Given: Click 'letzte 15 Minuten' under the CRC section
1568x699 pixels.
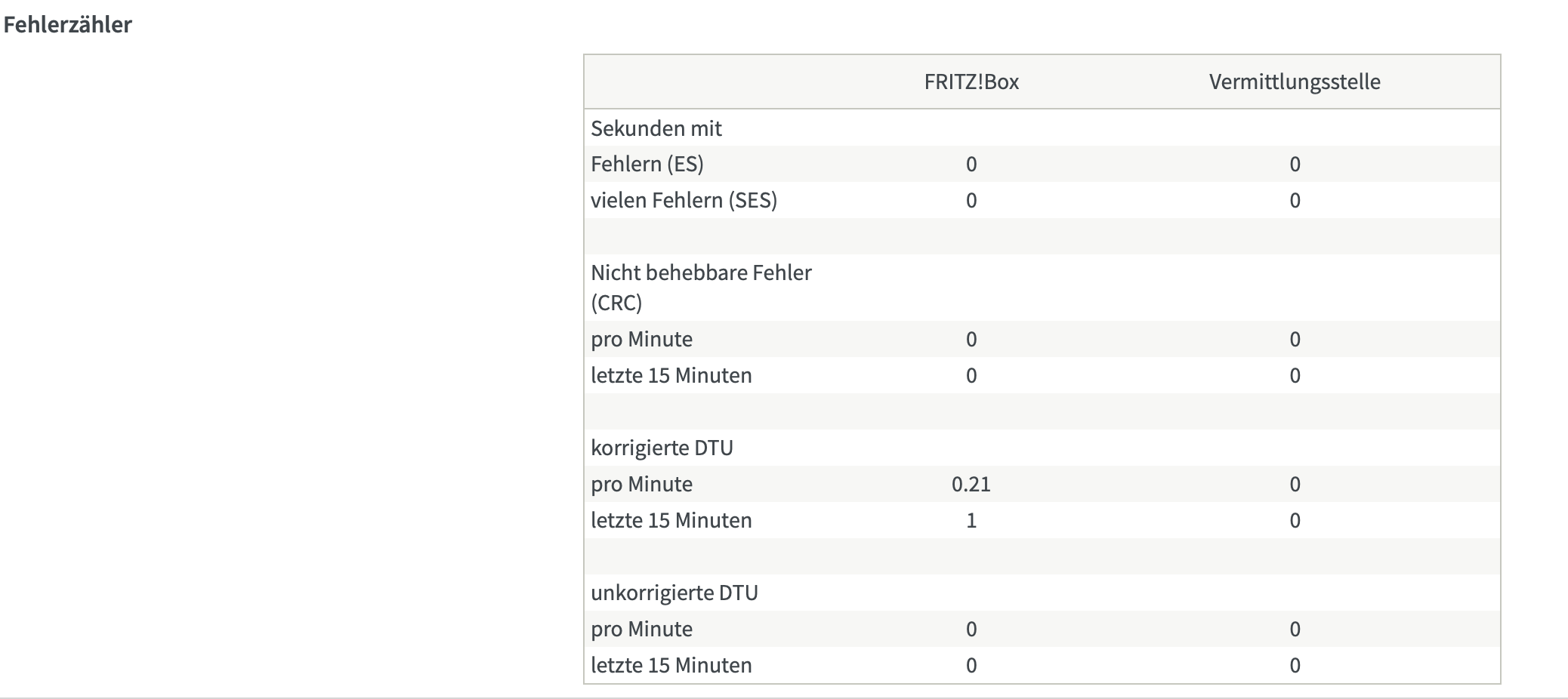Looking at the screenshot, I should [671, 375].
